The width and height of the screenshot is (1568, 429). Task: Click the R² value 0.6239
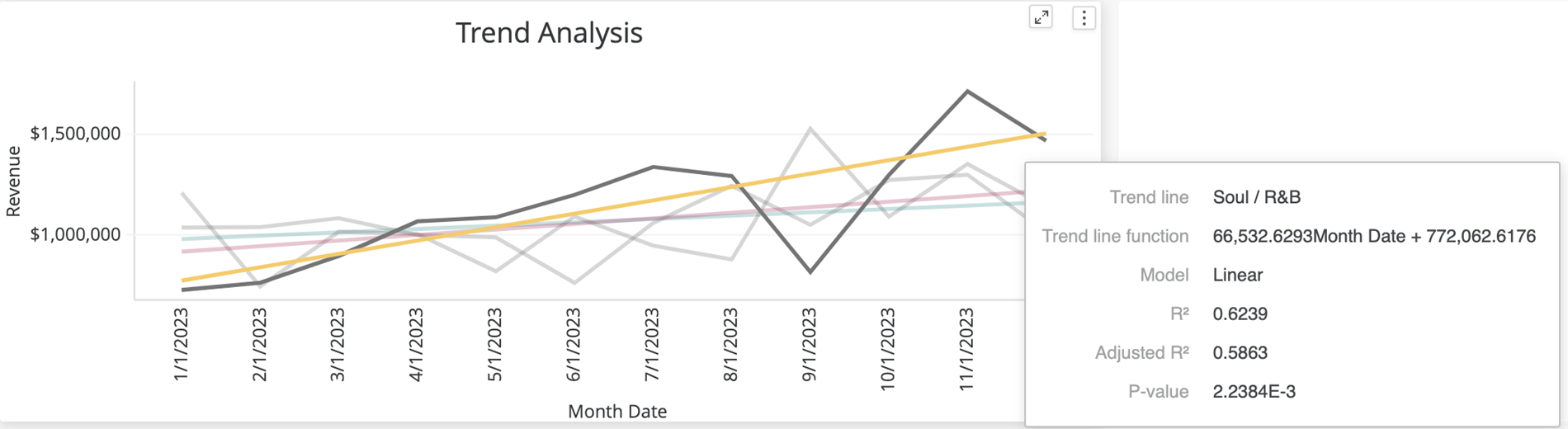[x=1240, y=313]
